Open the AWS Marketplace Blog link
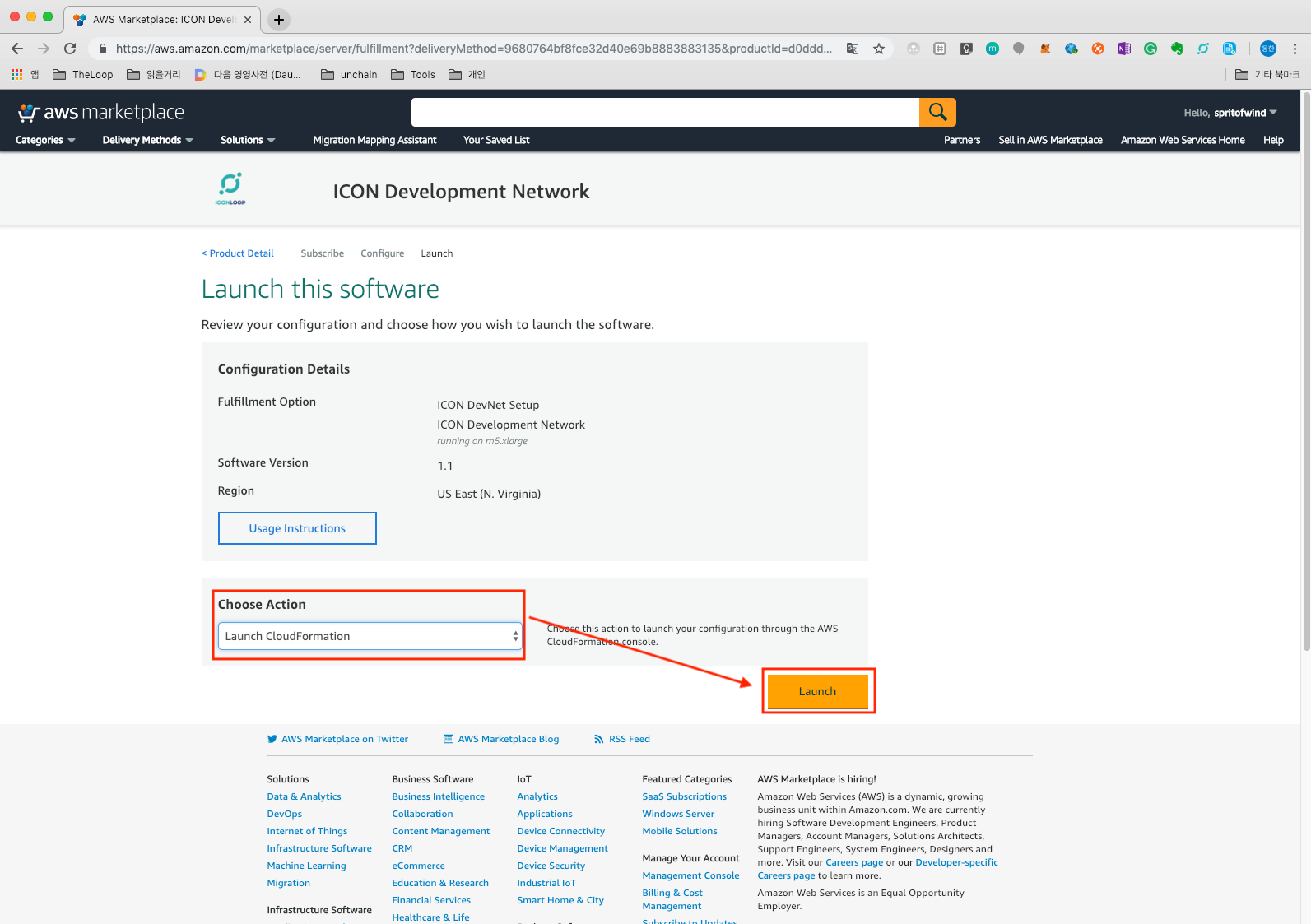The width and height of the screenshot is (1311, 924). (x=501, y=739)
